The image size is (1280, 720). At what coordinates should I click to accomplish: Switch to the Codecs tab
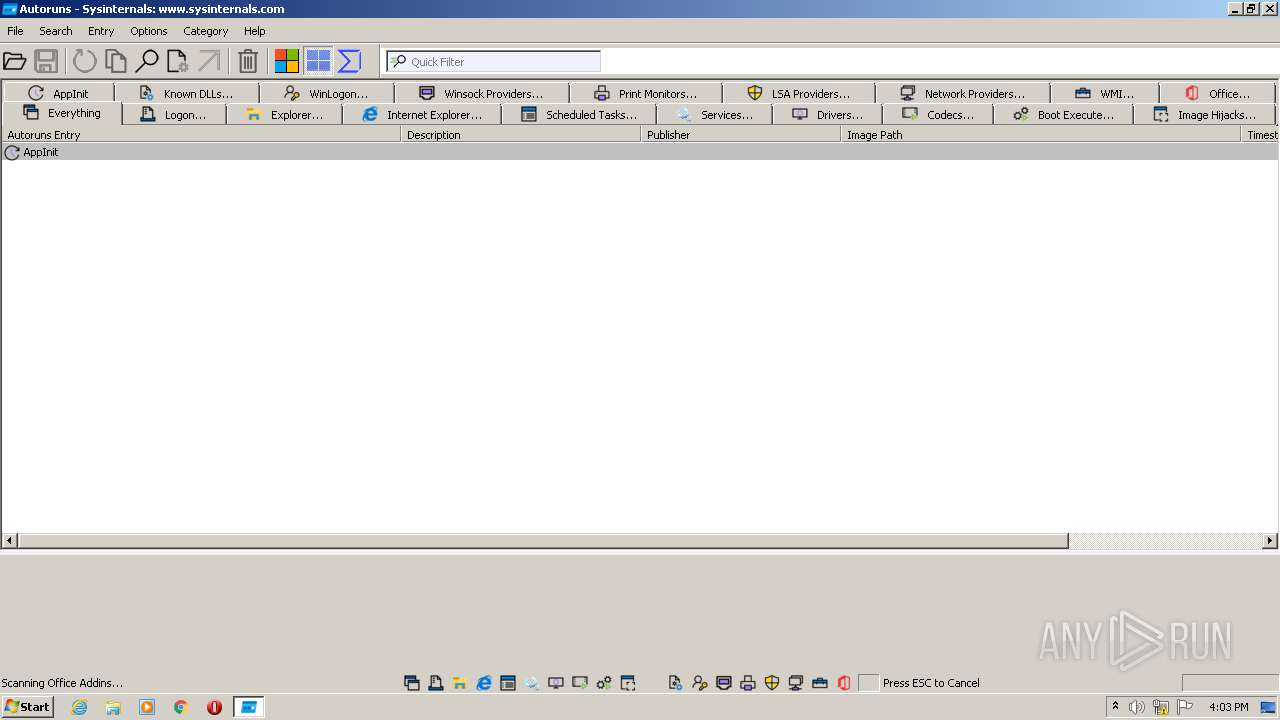tap(937, 115)
